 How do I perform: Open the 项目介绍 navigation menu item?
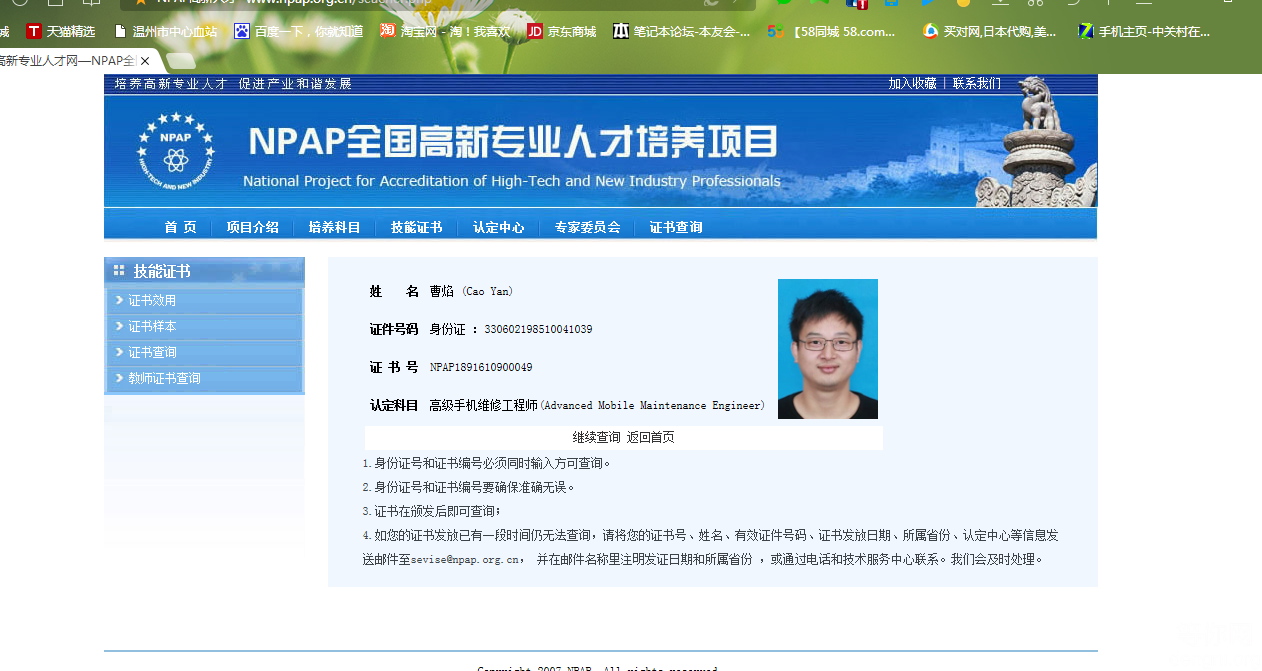(252, 227)
